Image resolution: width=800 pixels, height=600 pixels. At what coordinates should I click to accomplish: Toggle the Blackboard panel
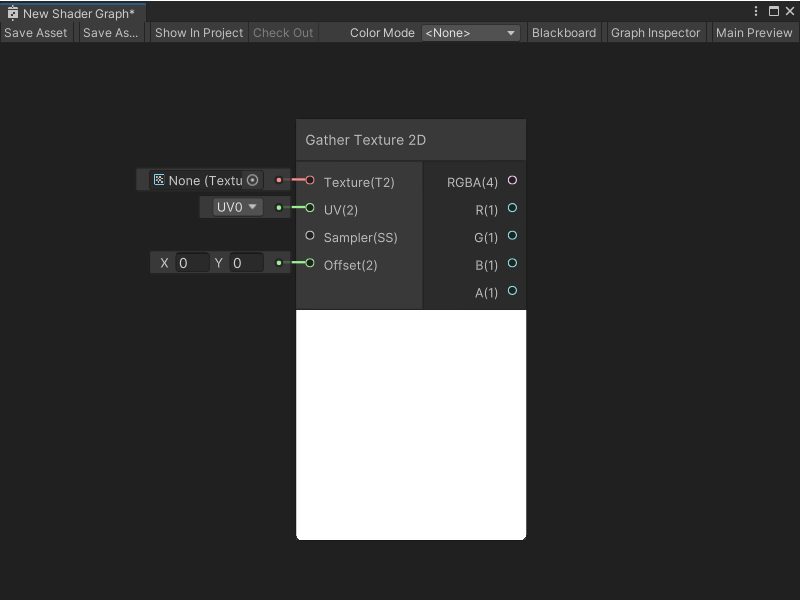[x=564, y=32]
